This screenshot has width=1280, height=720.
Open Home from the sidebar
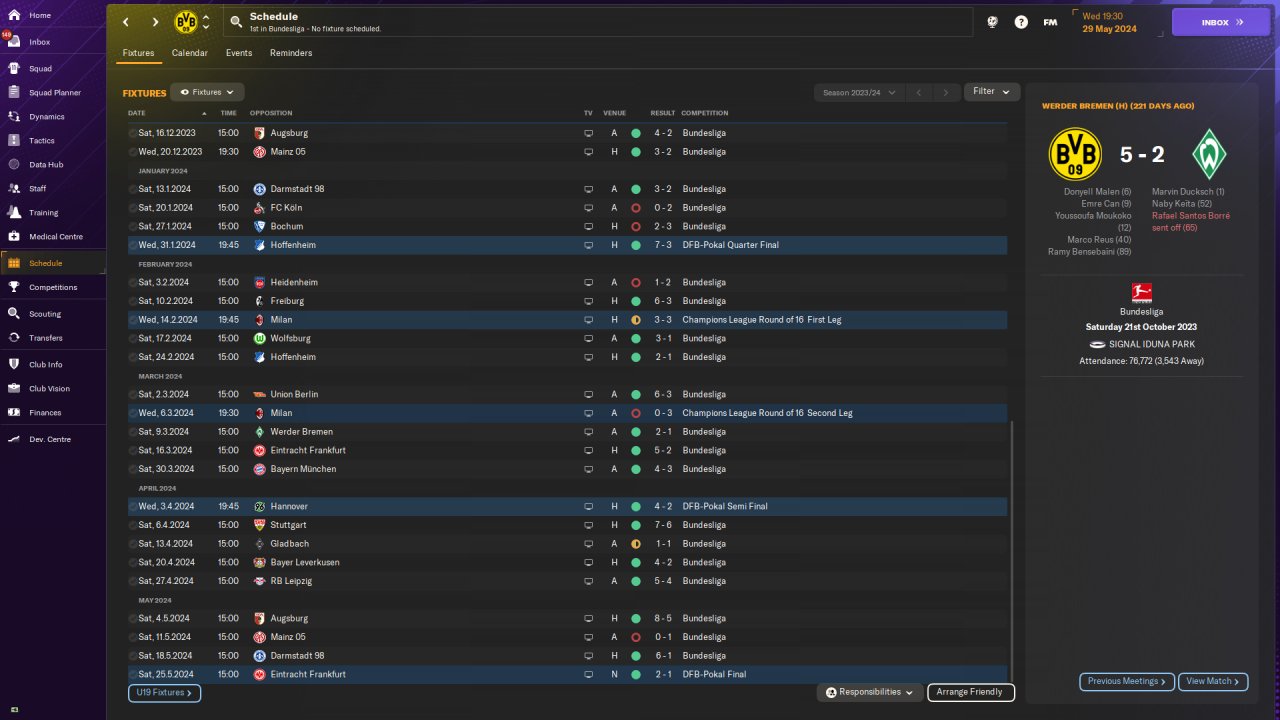pos(40,16)
